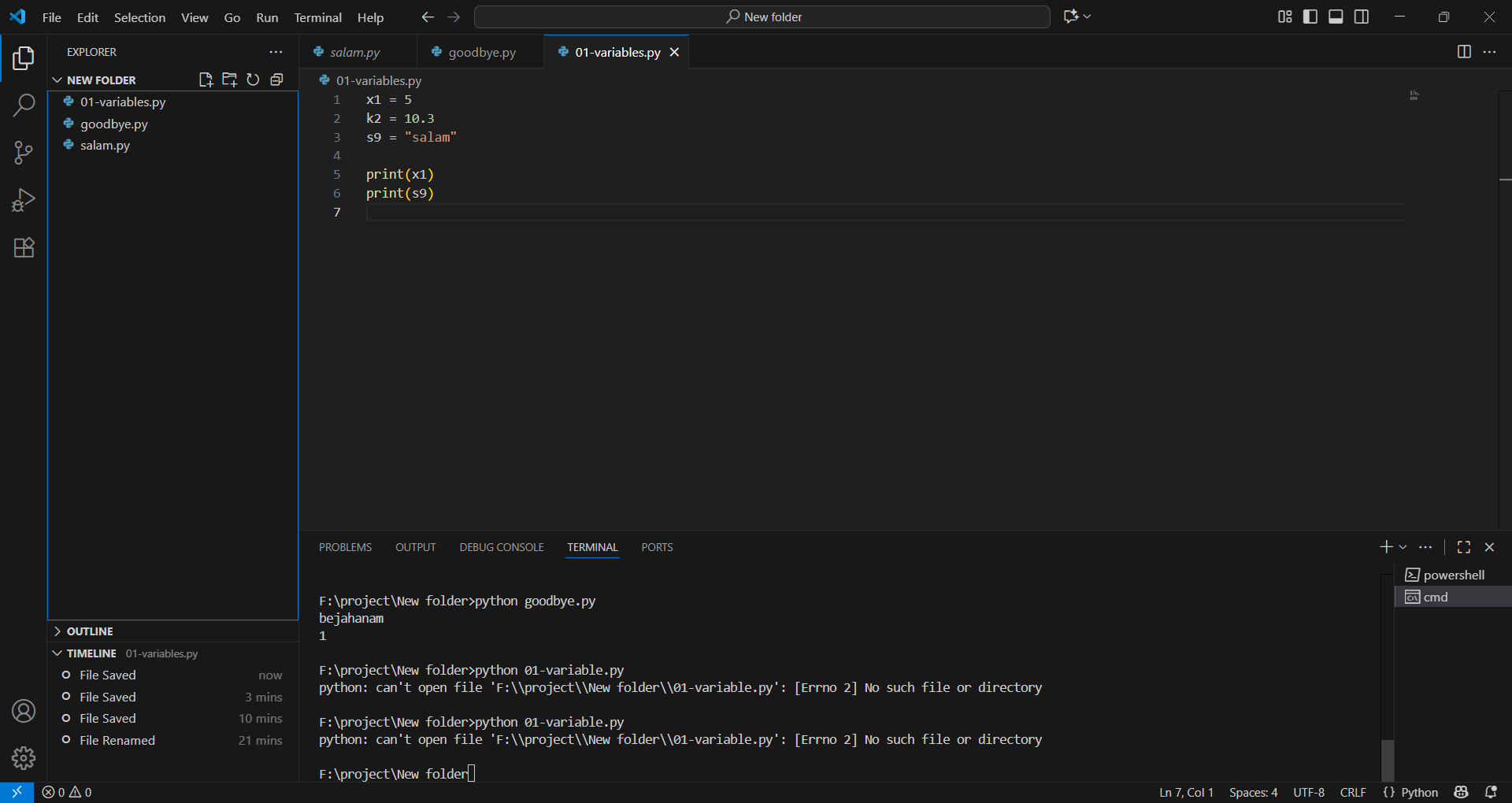Open Explorer views and more actions
Viewport: 1512px width, 803px height.
pyautogui.click(x=276, y=52)
